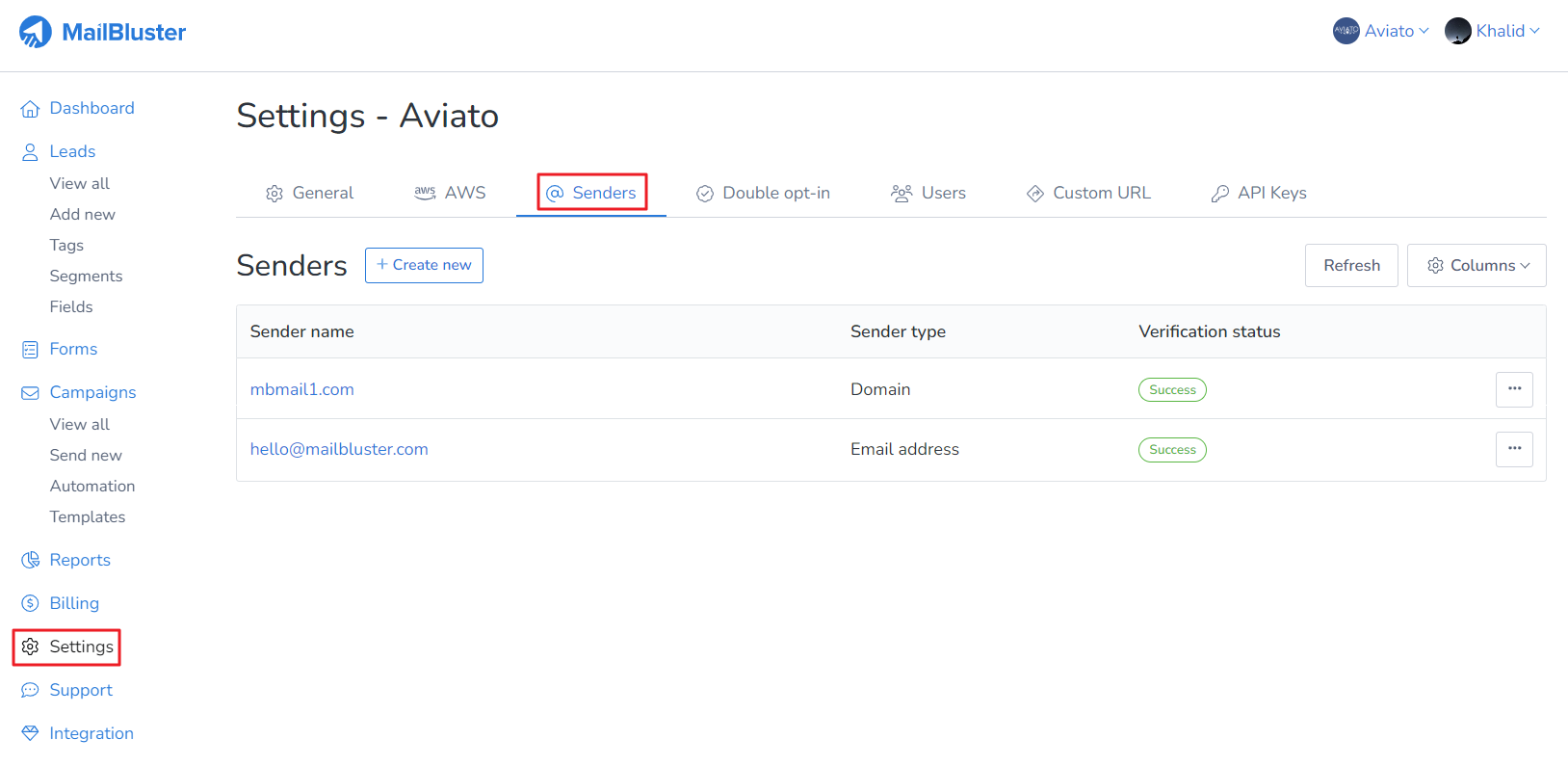Open actions menu for mbmail1.com row

pyautogui.click(x=1514, y=389)
